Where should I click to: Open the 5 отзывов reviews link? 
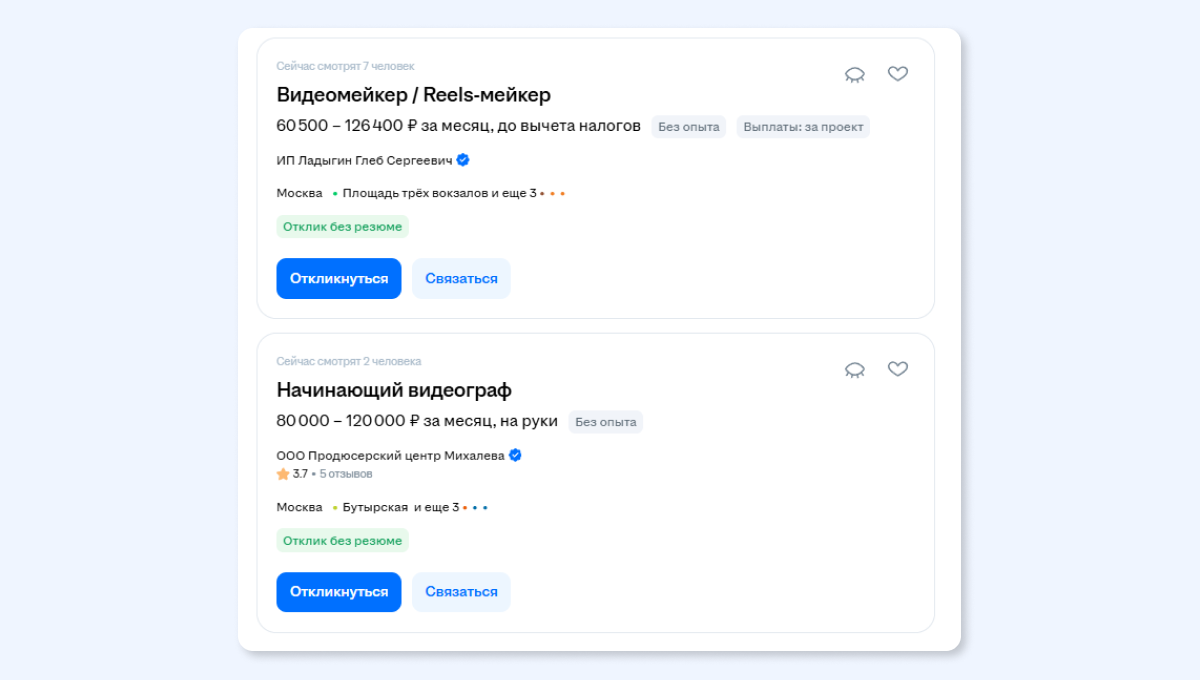(x=346, y=474)
